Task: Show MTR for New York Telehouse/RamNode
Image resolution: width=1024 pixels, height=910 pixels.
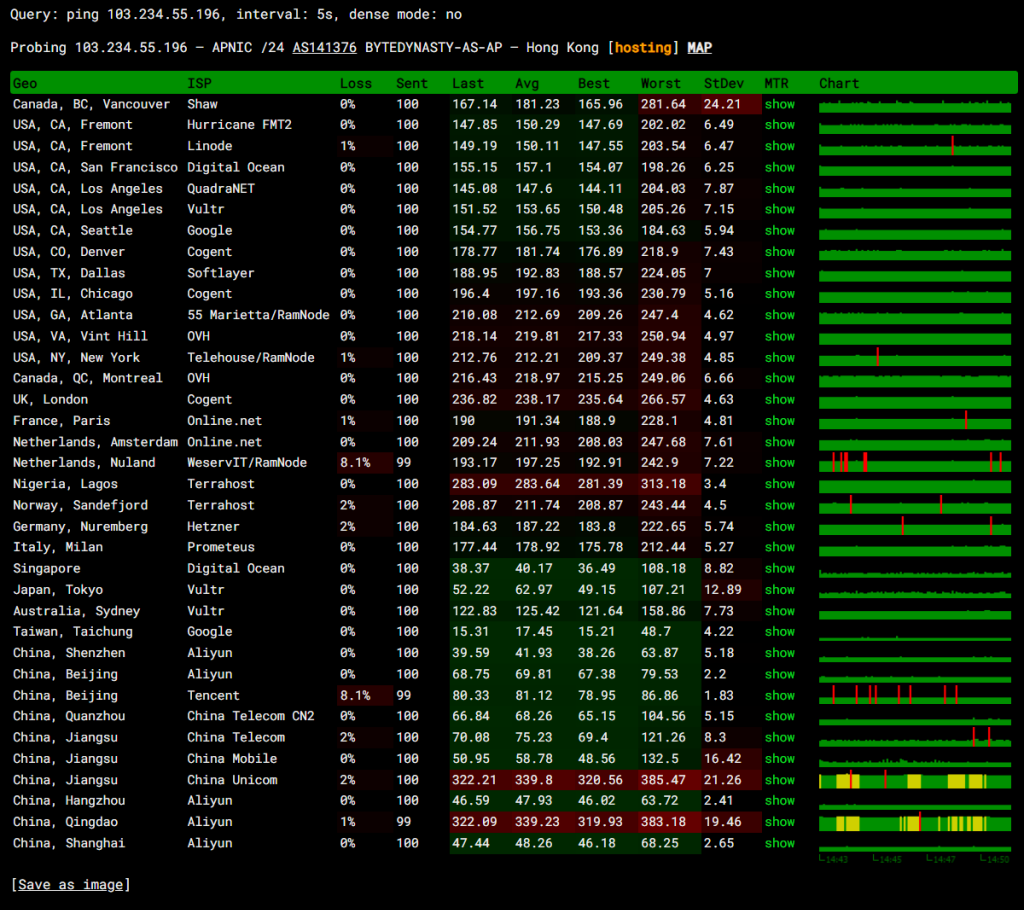Action: coord(780,357)
